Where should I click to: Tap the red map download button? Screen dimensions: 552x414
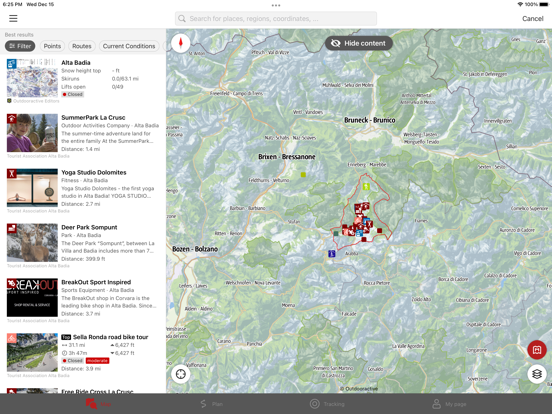537,350
